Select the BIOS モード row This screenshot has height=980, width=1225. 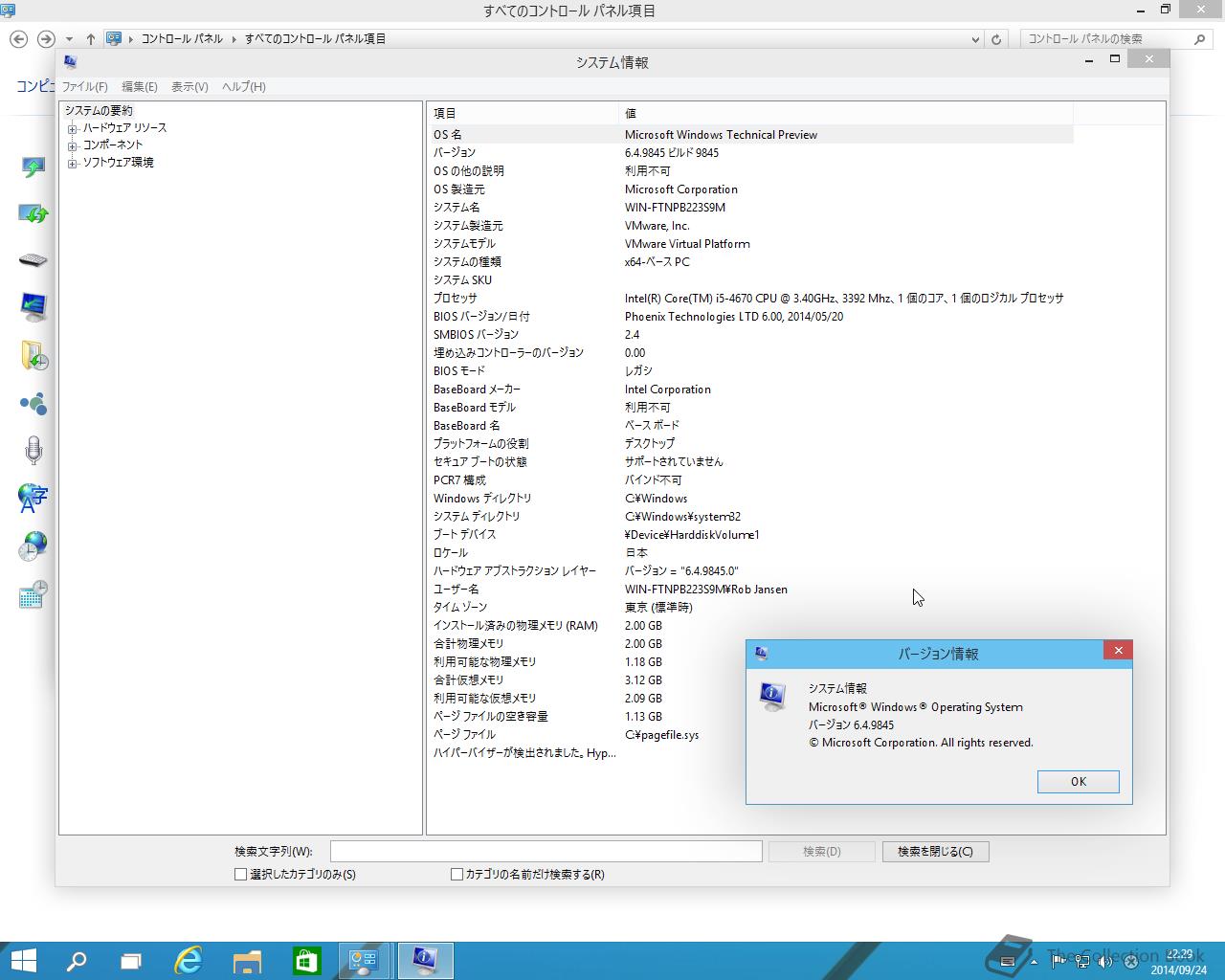(x=750, y=371)
